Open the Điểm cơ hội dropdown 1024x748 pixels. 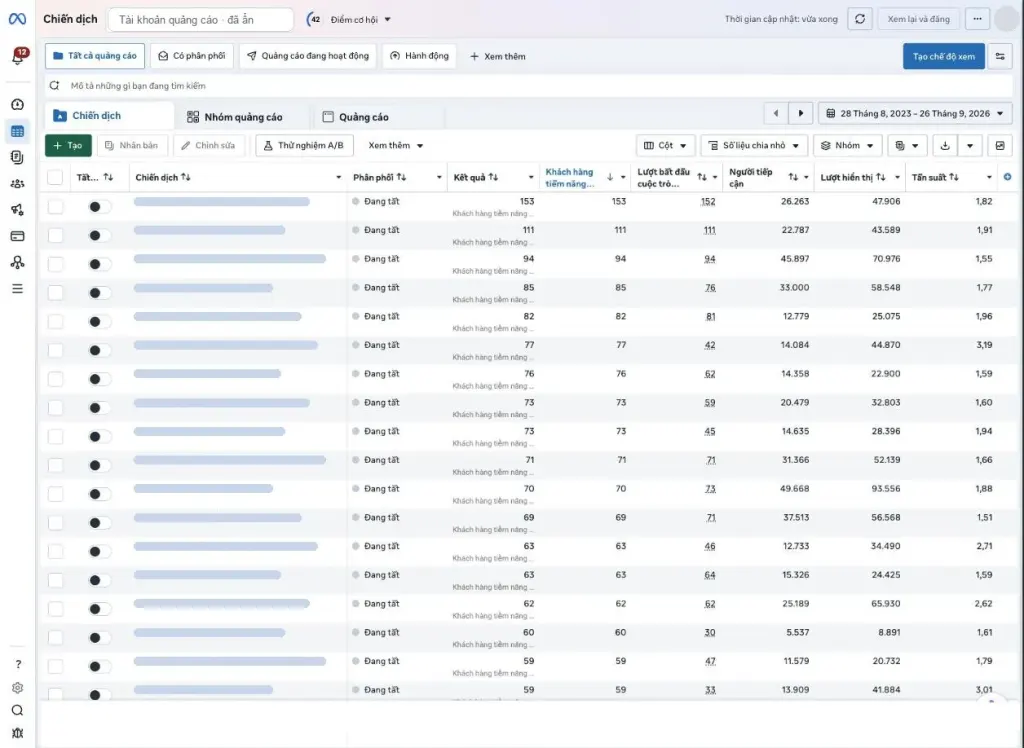pyautogui.click(x=360, y=20)
